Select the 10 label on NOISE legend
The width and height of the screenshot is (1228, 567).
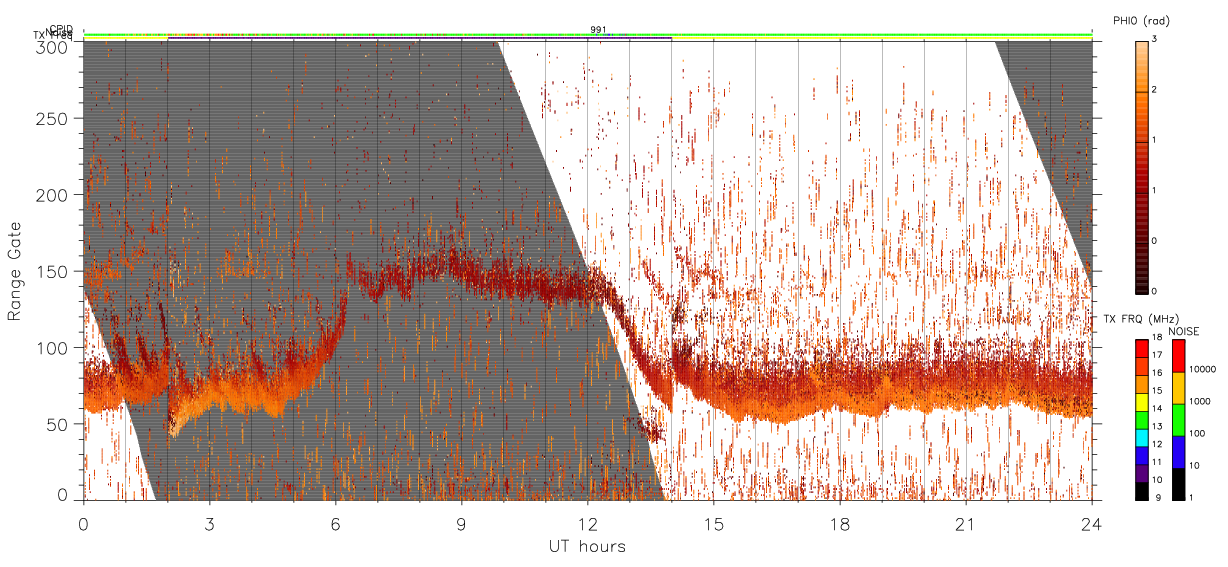(1194, 465)
